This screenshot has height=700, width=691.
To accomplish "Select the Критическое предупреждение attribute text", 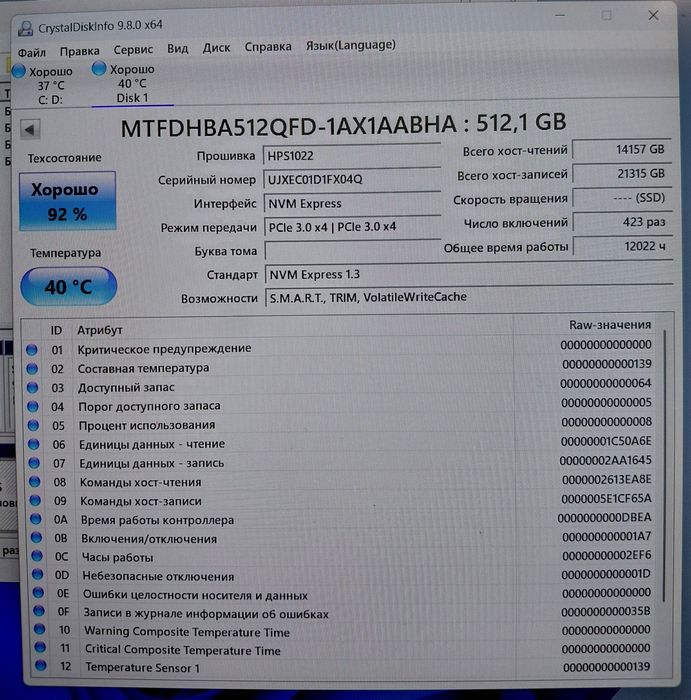I will click(x=164, y=349).
